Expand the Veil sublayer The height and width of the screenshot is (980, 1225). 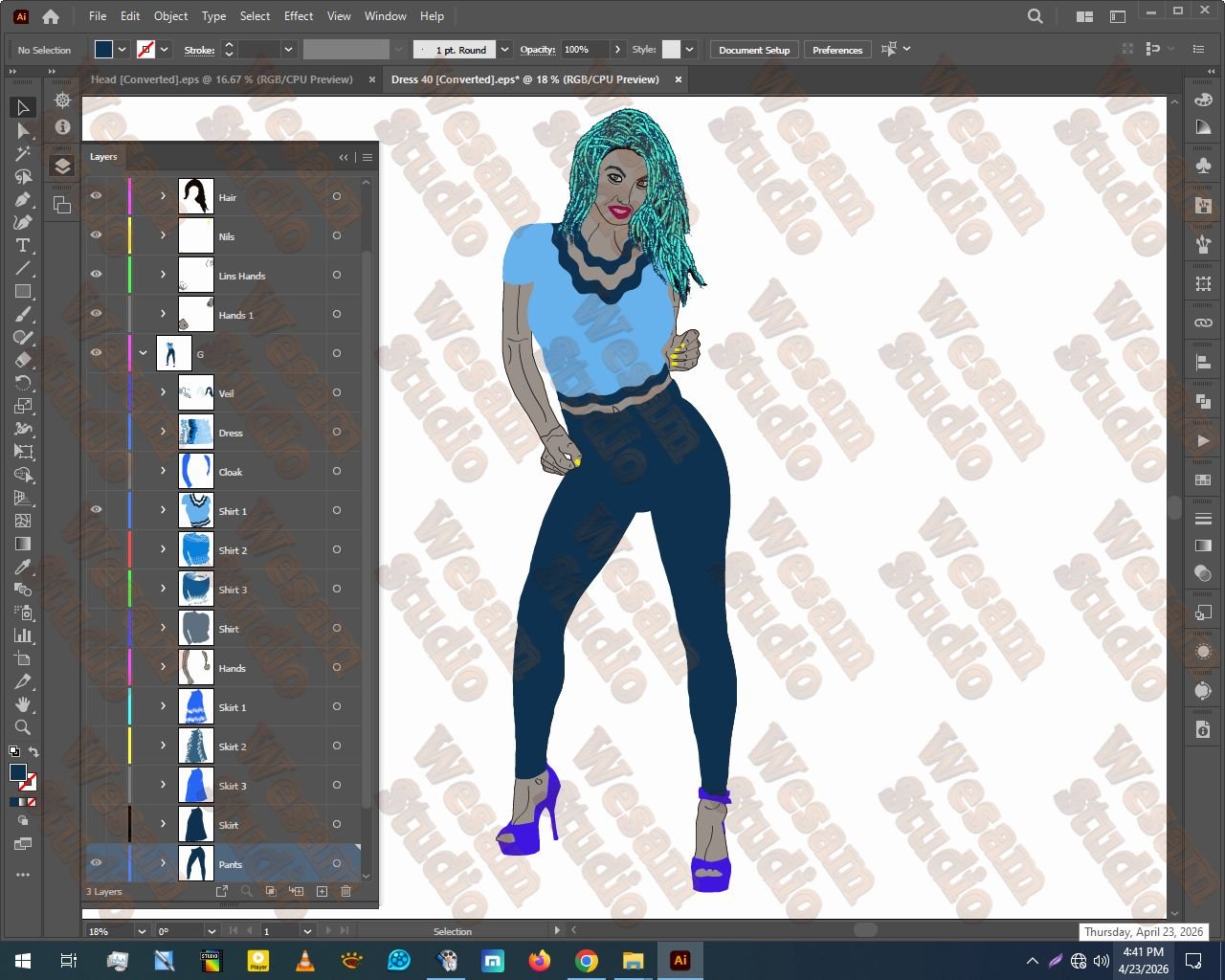[x=163, y=392]
